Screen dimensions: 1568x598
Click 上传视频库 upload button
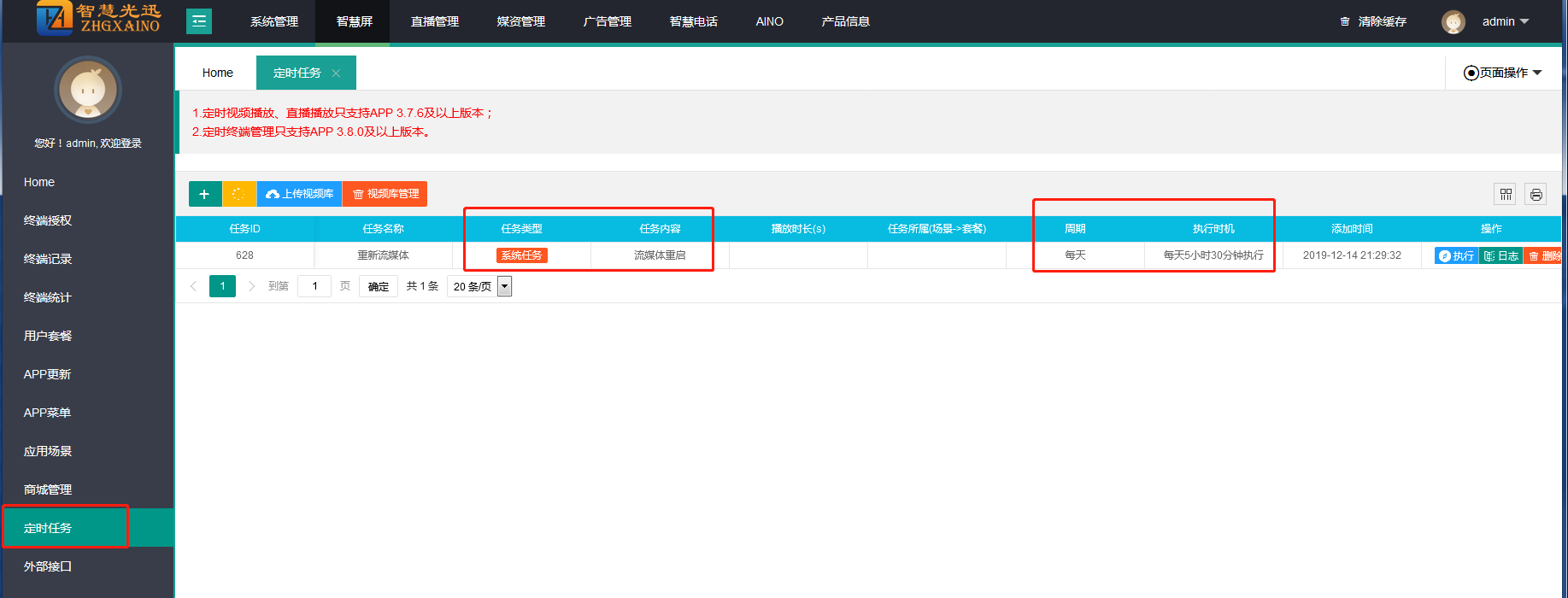[x=300, y=194]
